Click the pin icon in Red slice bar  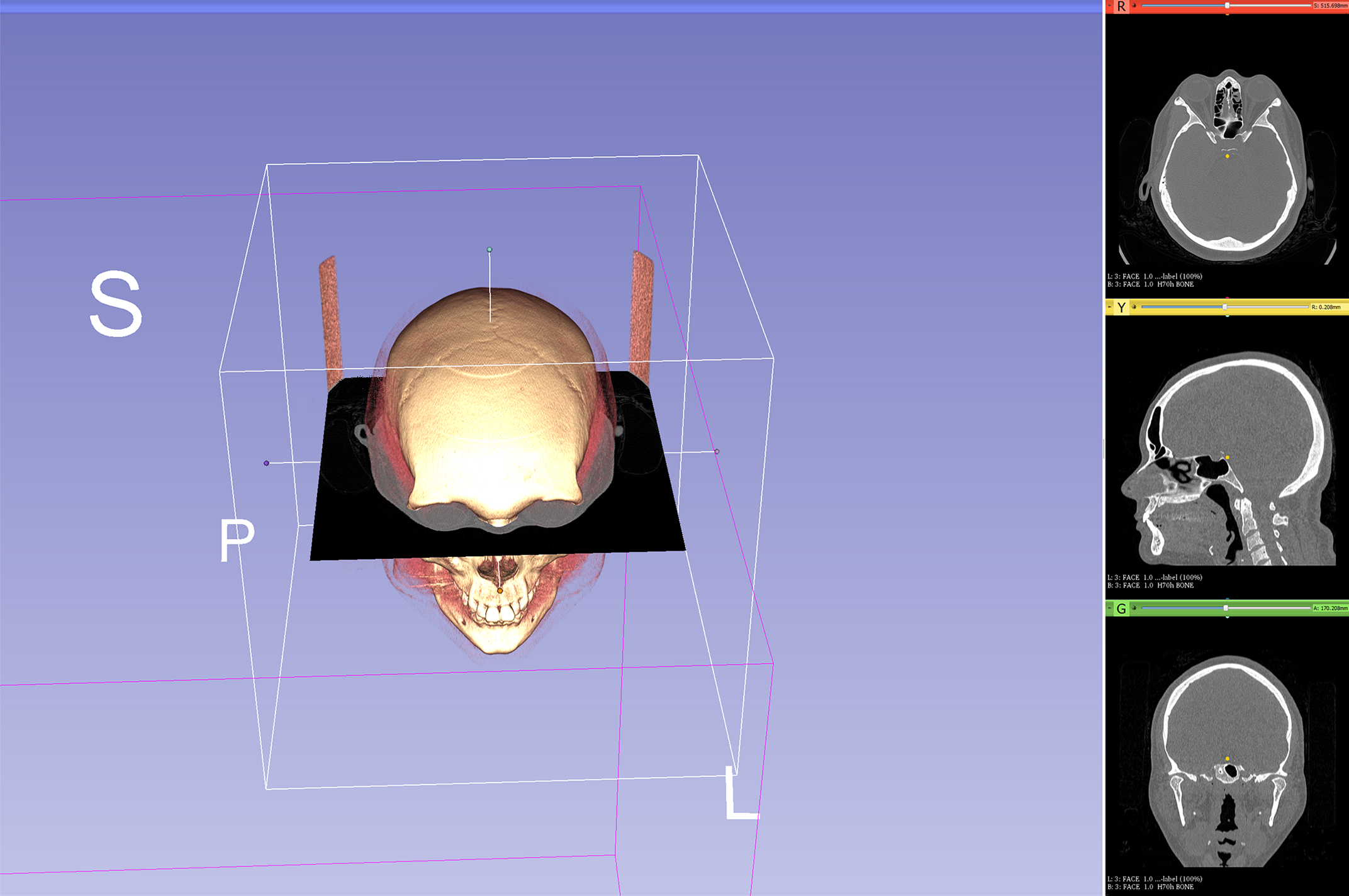pos(1110,6)
